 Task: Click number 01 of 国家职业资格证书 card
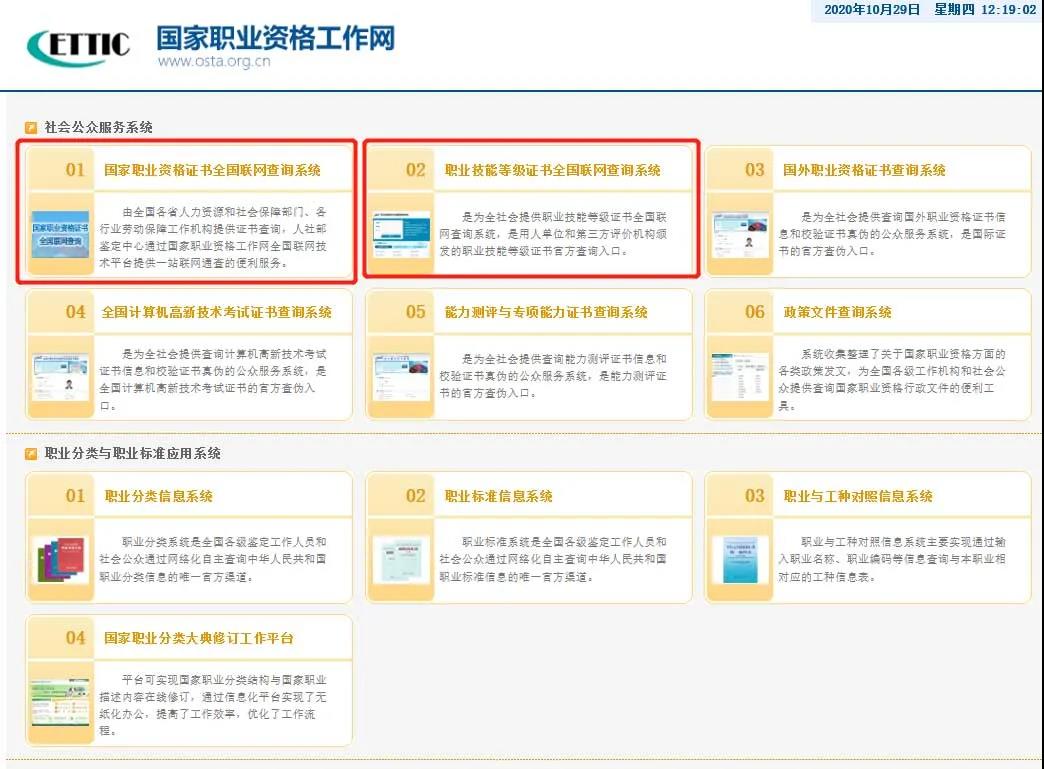(x=75, y=170)
